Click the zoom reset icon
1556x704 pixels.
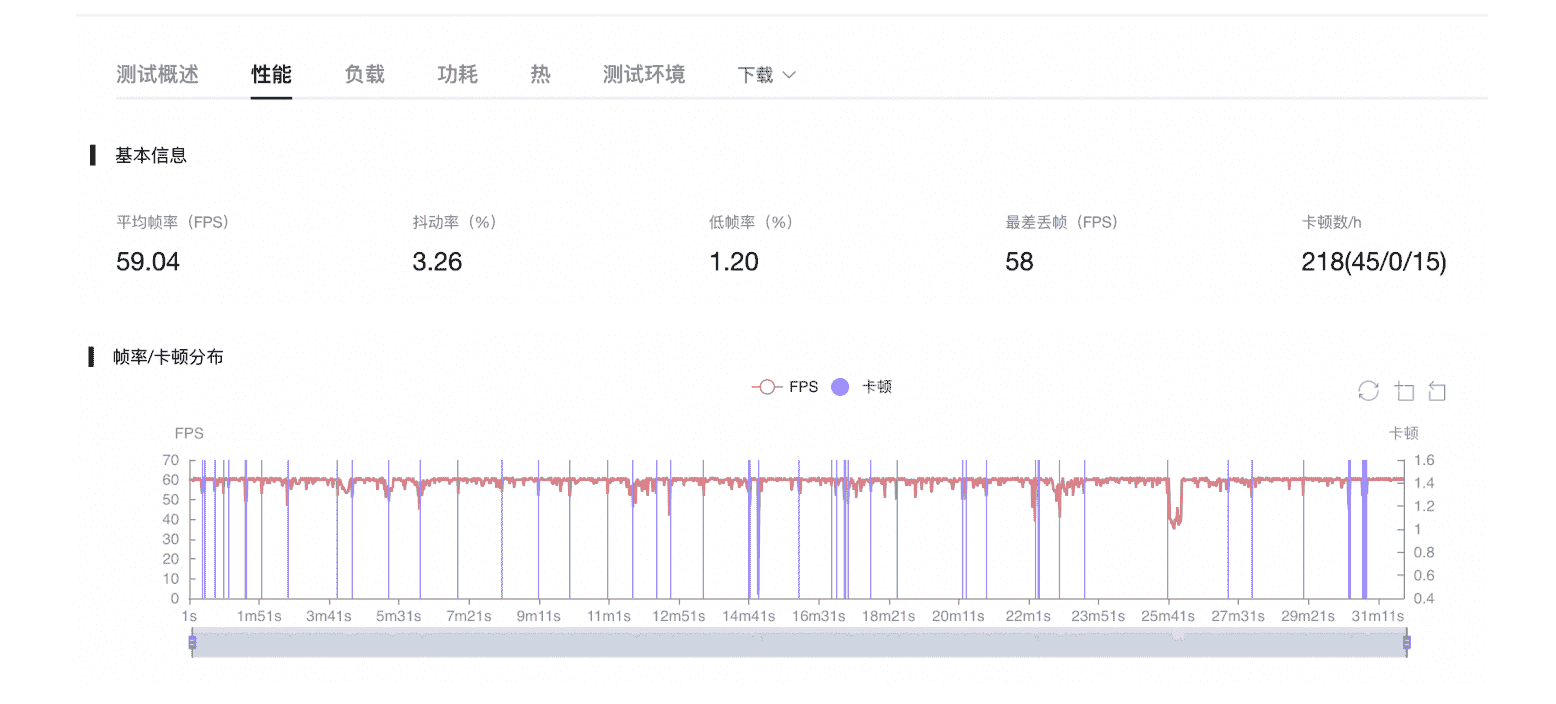click(1437, 391)
